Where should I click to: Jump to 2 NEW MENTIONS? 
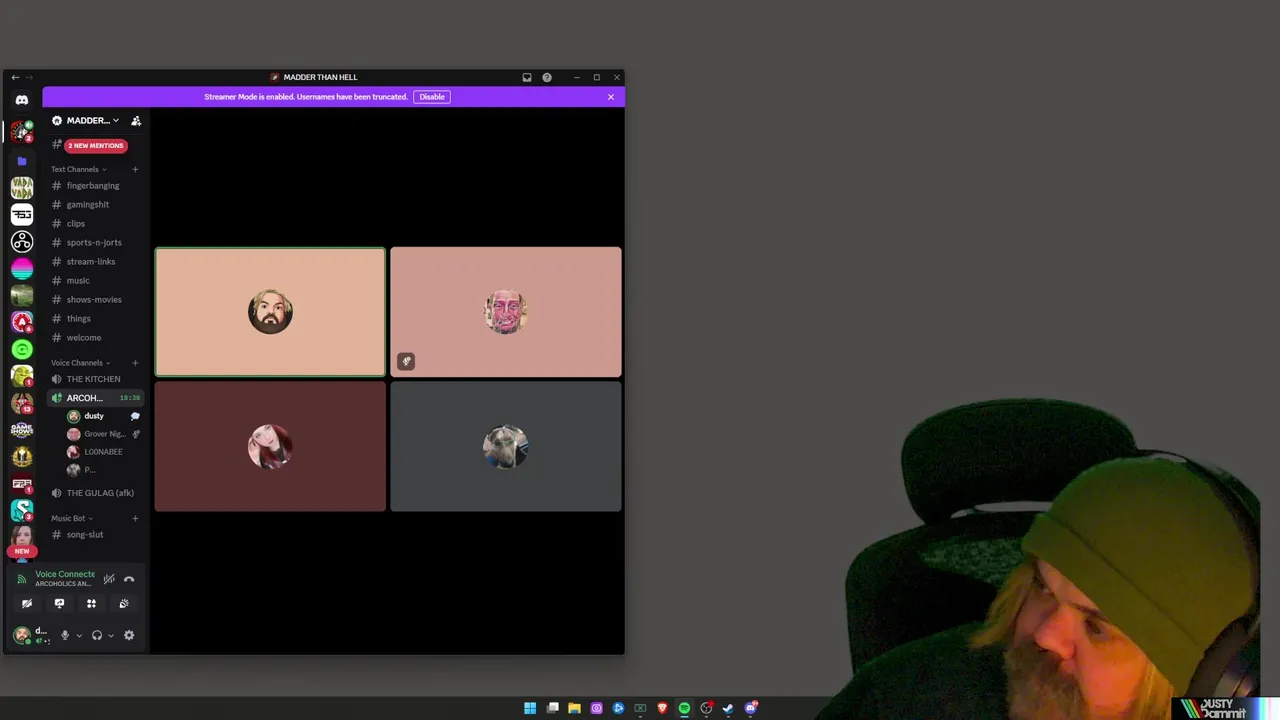(x=96, y=146)
